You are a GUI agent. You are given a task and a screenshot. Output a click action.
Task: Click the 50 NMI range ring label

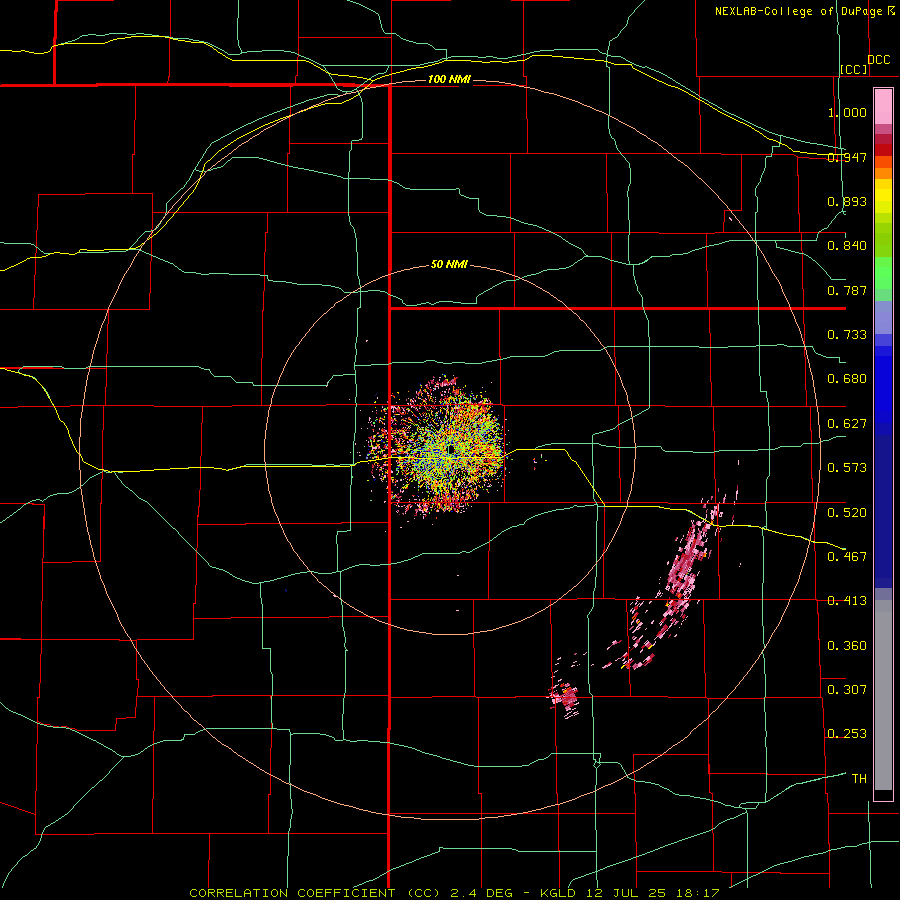coord(449,264)
